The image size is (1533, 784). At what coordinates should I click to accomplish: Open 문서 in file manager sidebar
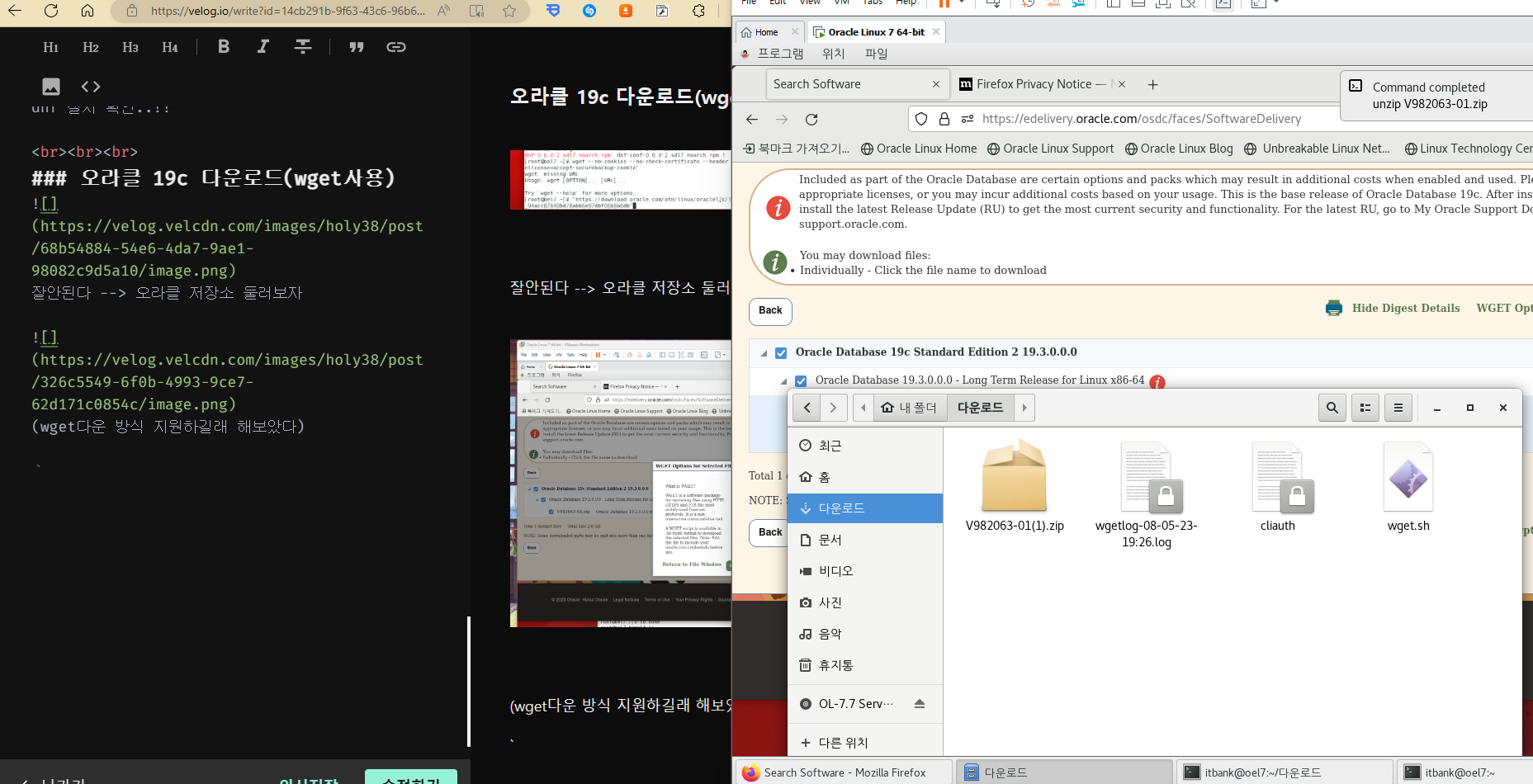pyautogui.click(x=865, y=540)
